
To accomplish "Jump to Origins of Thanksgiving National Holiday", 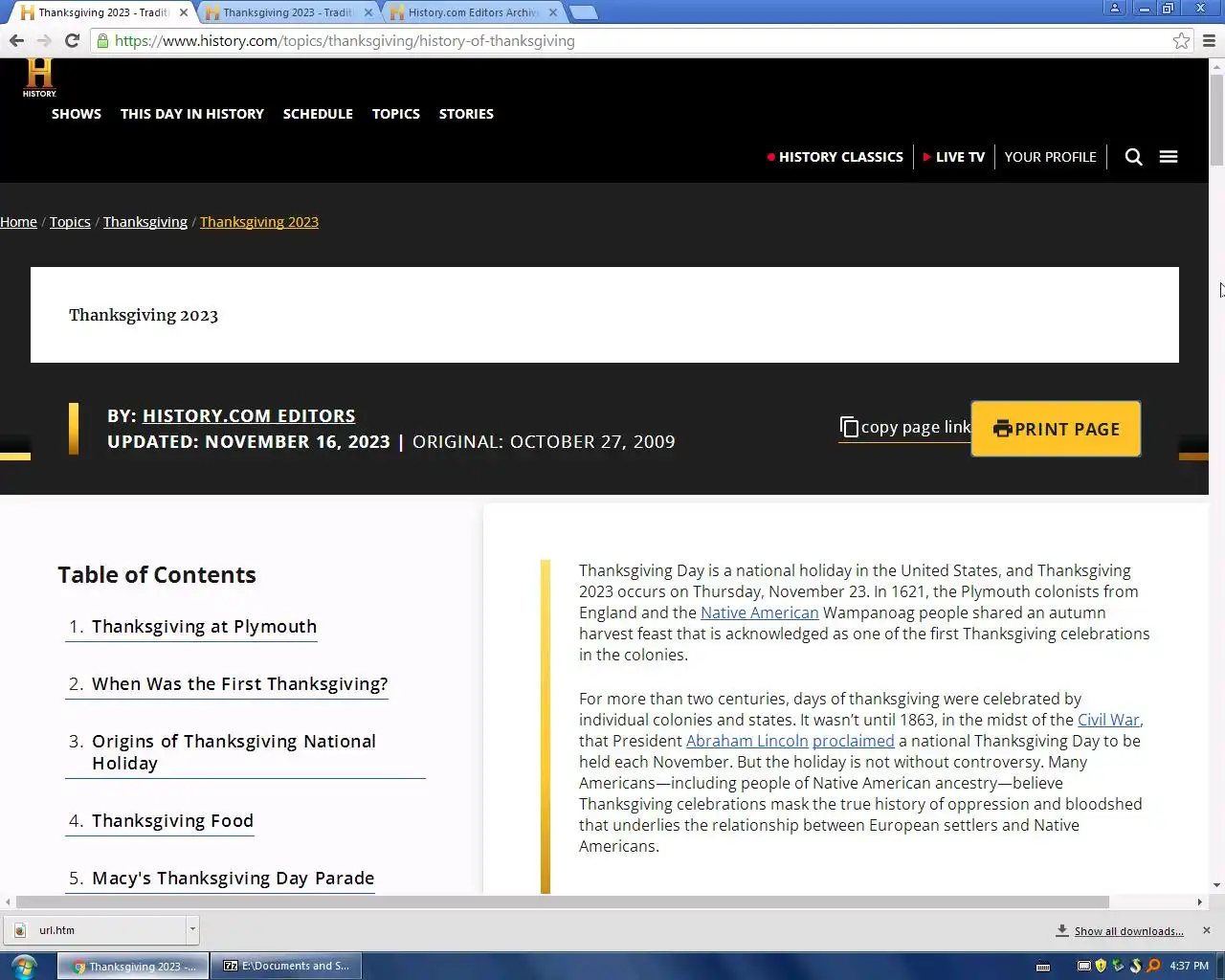I will point(234,752).
